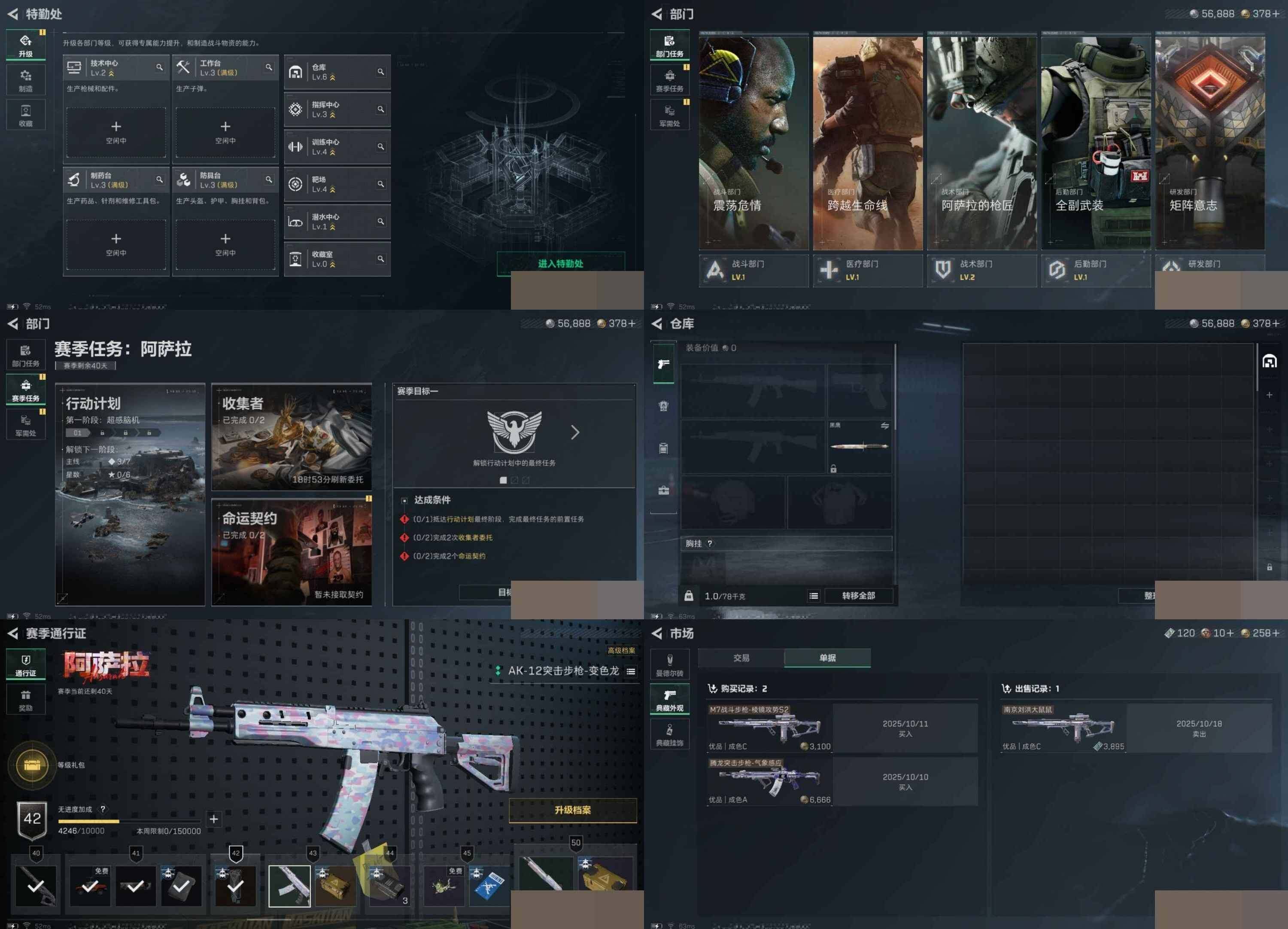Click the 仓库 facility magnifier icon
This screenshot has width=1288, height=929.
click(380, 72)
